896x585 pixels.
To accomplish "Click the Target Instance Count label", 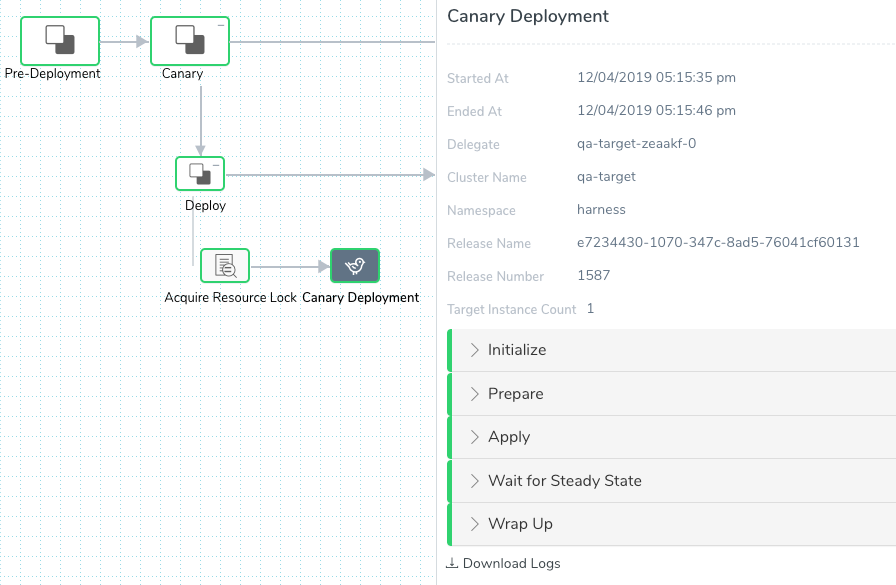I will pyautogui.click(x=511, y=310).
